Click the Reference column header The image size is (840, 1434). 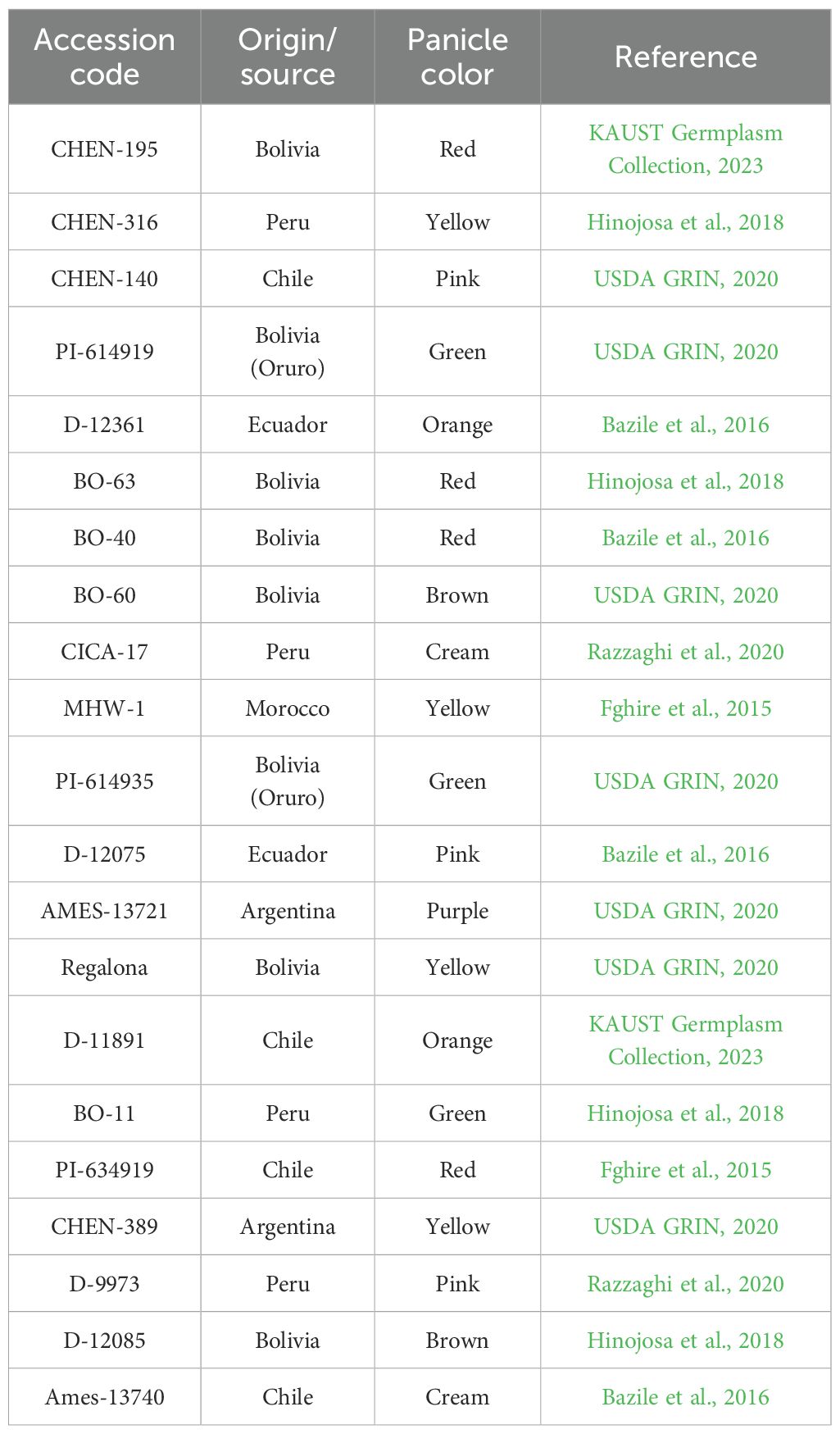coord(685,57)
